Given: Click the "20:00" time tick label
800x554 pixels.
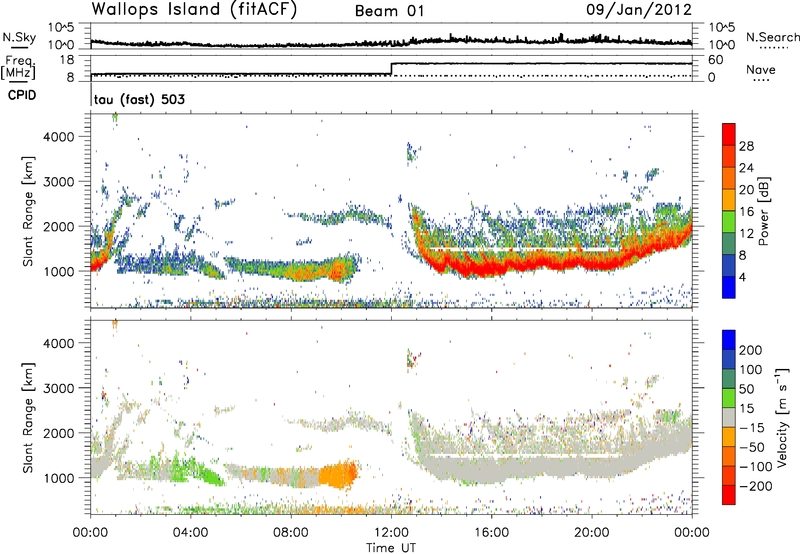Looking at the screenshot, I should pos(592,533).
